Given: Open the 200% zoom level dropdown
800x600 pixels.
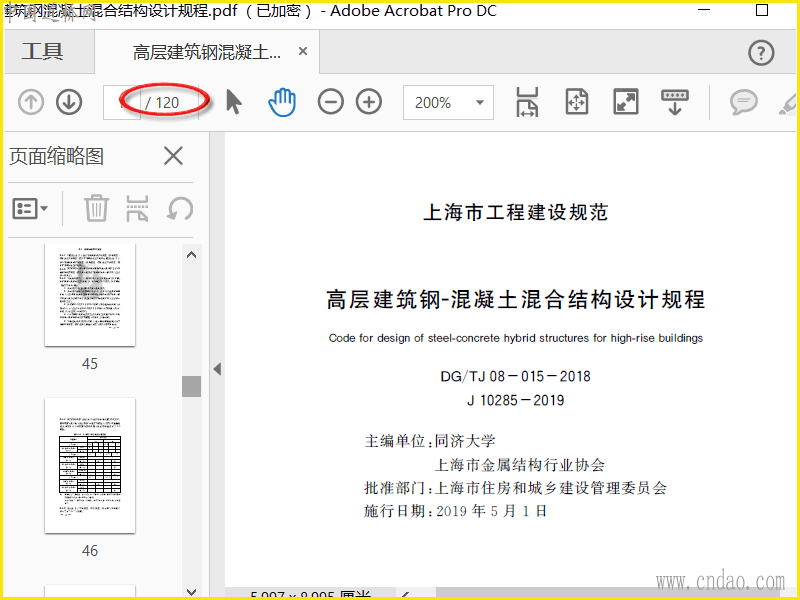Looking at the screenshot, I should point(448,103).
